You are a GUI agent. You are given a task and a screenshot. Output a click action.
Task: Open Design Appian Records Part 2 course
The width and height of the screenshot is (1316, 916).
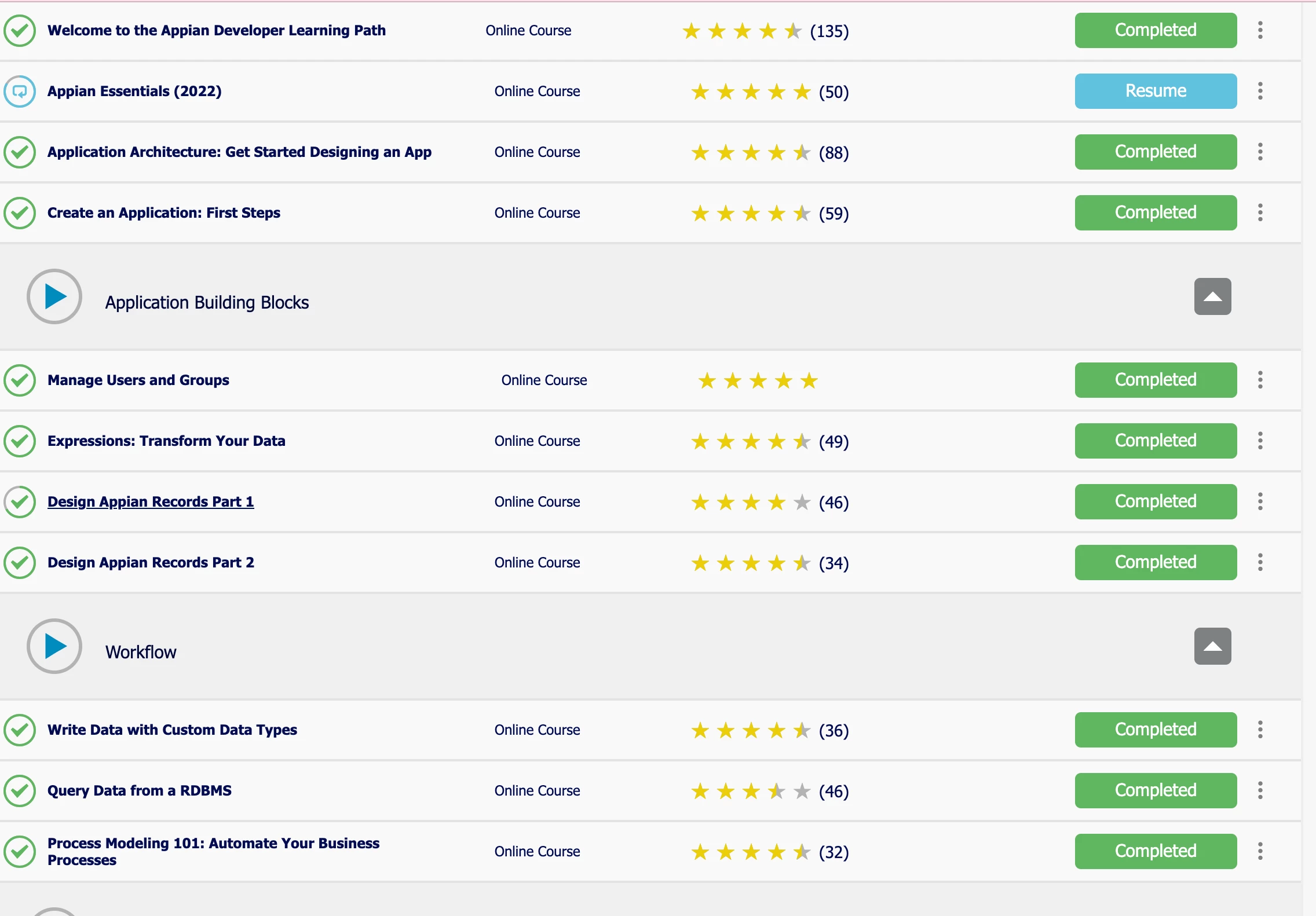151,562
